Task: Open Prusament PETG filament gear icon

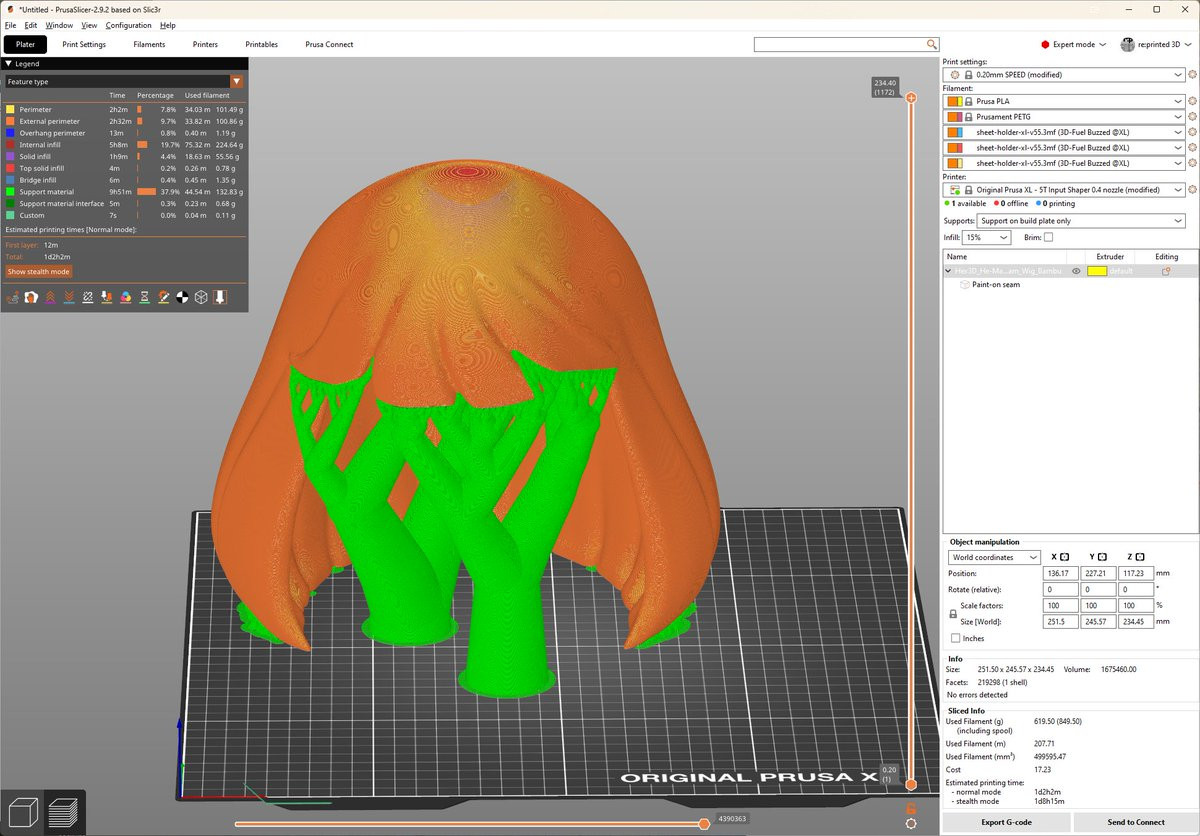Action: (x=1192, y=117)
